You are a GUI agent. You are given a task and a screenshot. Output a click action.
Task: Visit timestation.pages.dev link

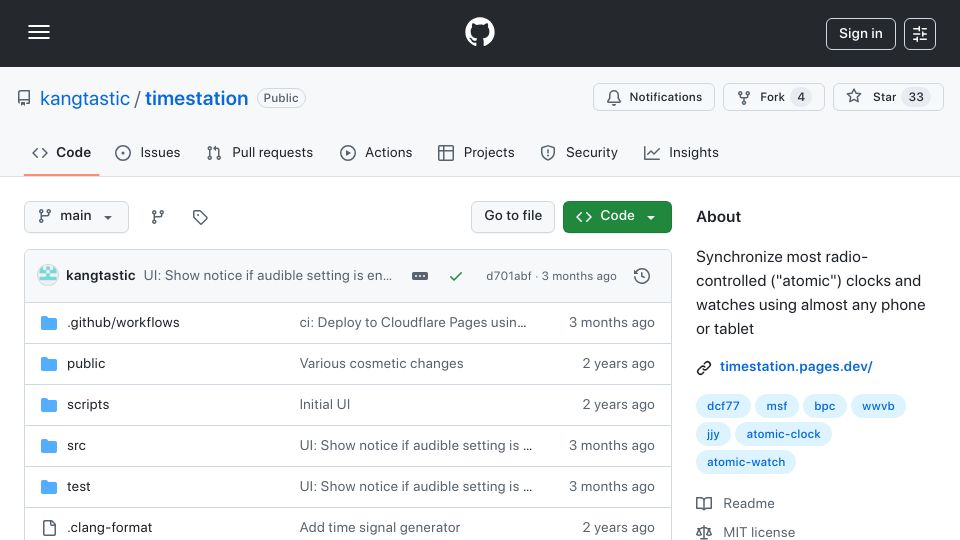click(x=796, y=367)
